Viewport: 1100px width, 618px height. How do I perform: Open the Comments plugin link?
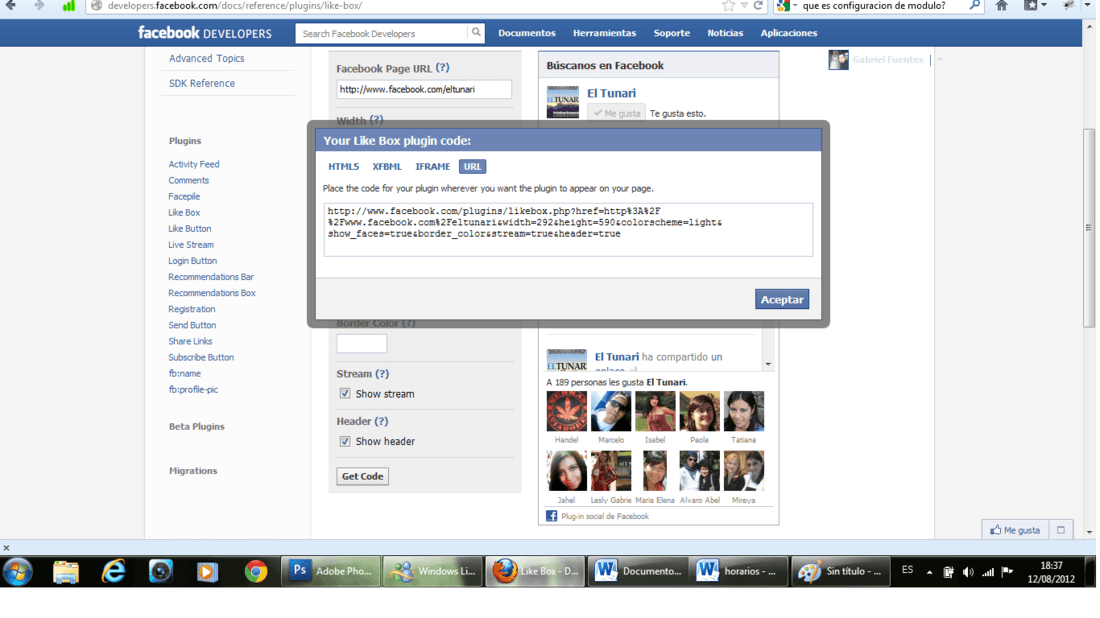[188, 180]
